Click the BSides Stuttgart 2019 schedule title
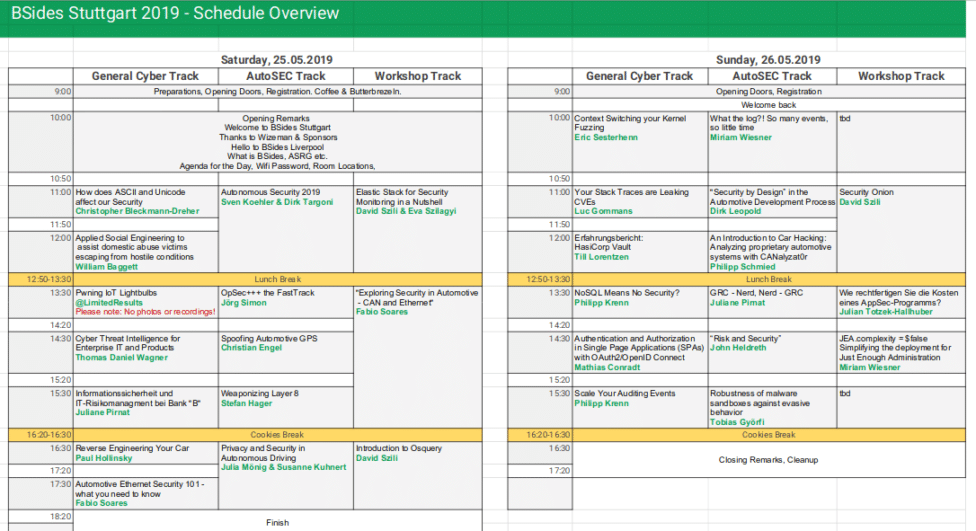976x531 pixels. tap(175, 14)
